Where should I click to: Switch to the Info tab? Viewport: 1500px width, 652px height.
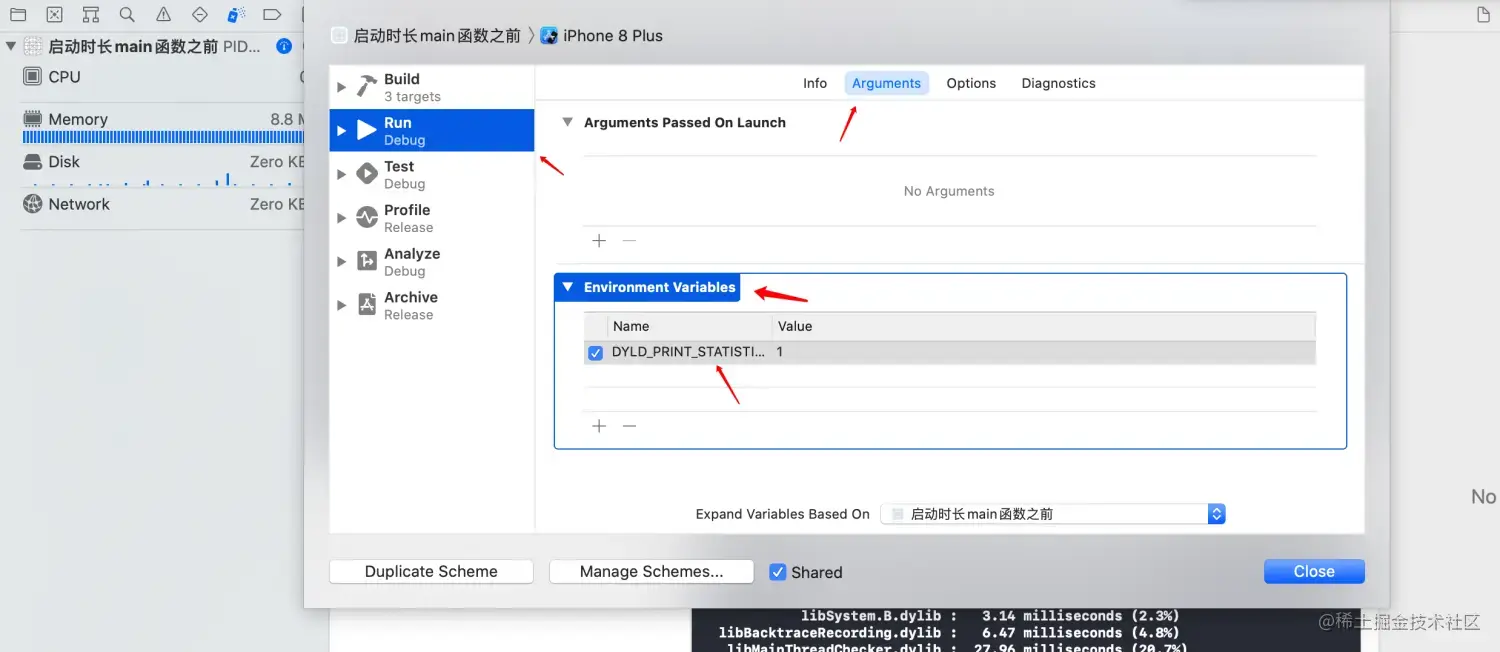(x=815, y=83)
